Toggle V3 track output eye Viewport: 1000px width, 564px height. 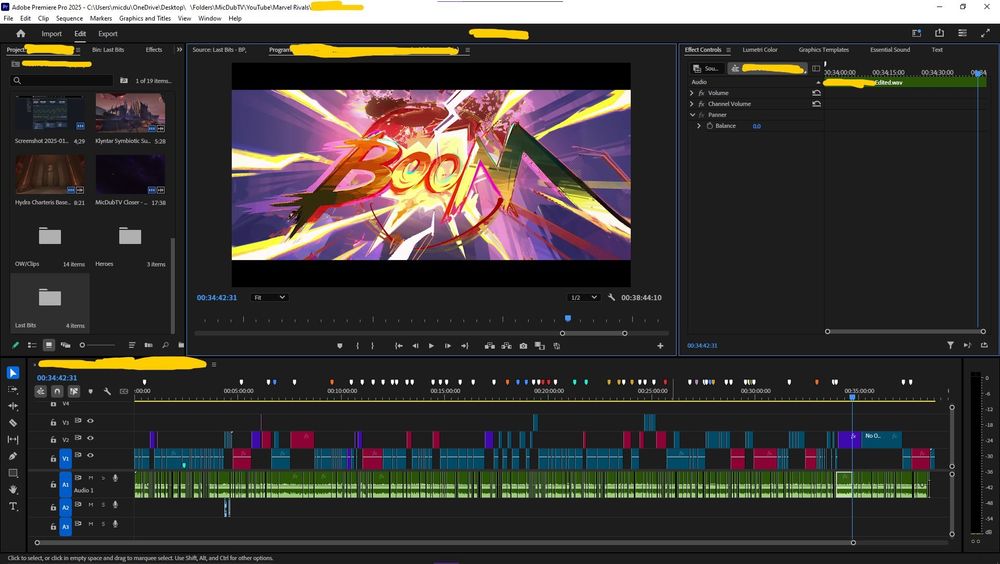click(91, 421)
